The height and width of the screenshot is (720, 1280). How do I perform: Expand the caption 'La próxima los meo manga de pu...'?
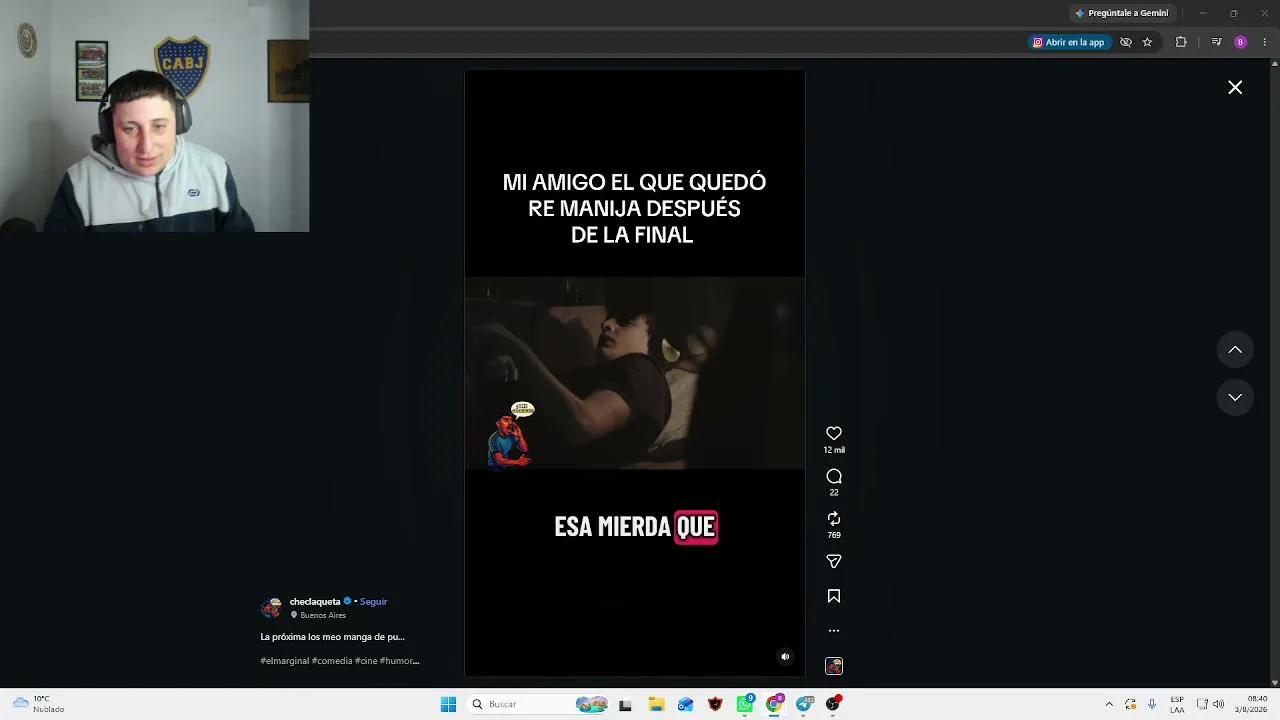click(x=332, y=637)
